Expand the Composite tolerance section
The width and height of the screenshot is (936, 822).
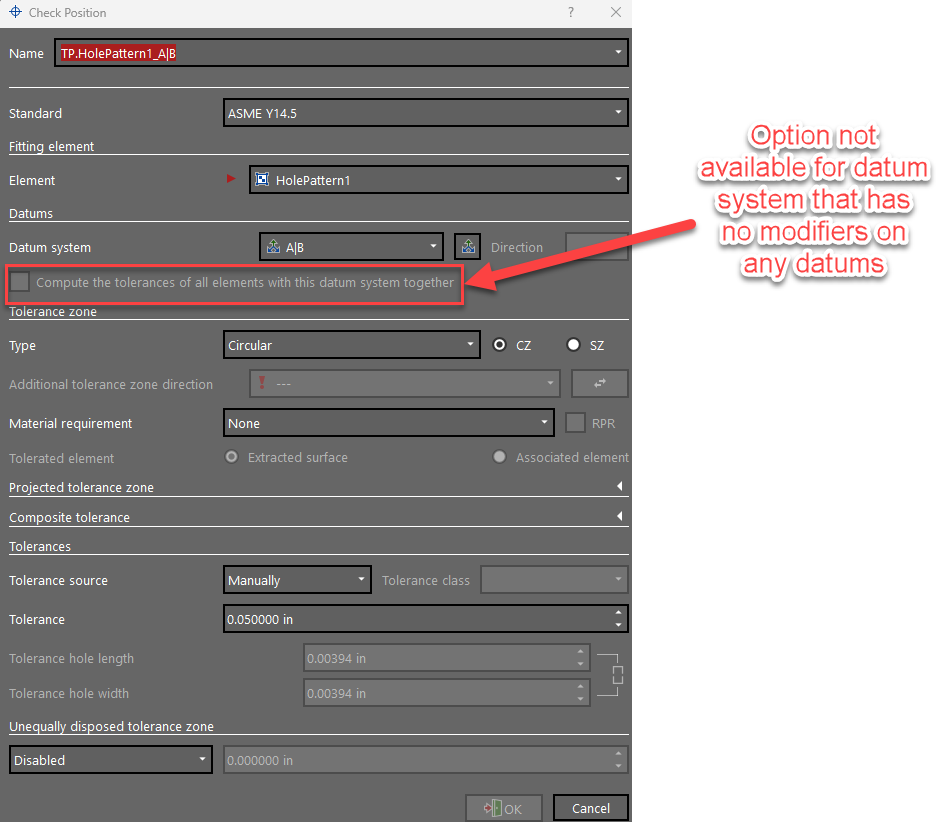620,516
